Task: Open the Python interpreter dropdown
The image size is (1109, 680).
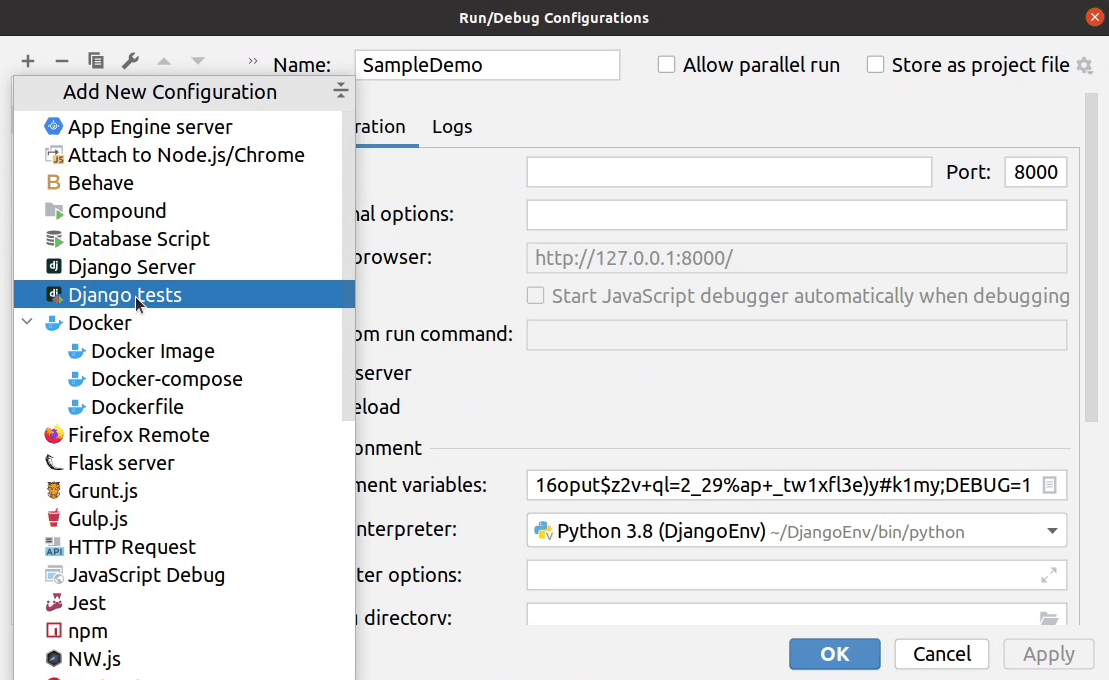Action: 1052,531
